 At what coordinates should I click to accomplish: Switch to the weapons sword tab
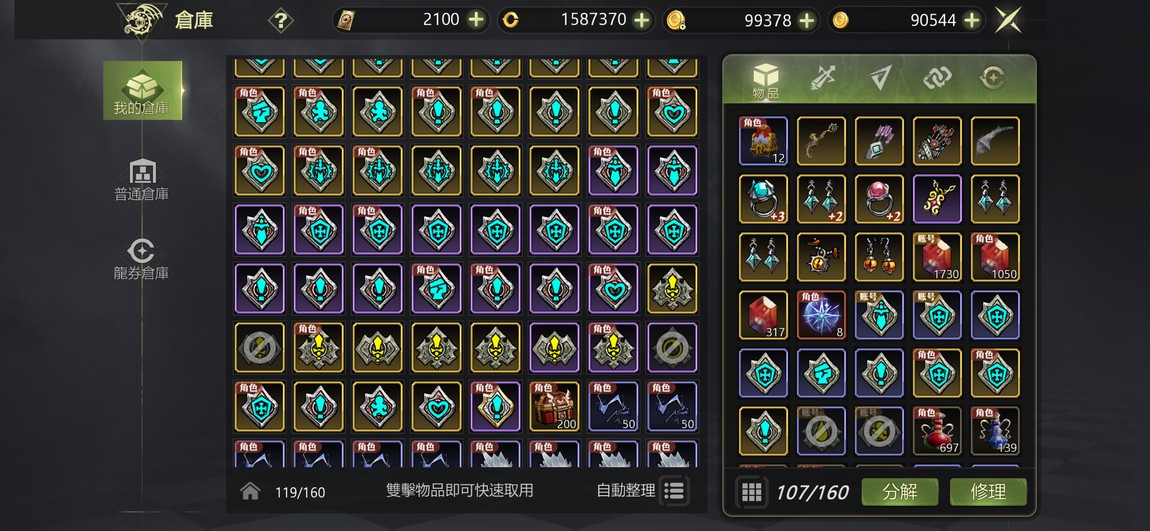(x=823, y=78)
